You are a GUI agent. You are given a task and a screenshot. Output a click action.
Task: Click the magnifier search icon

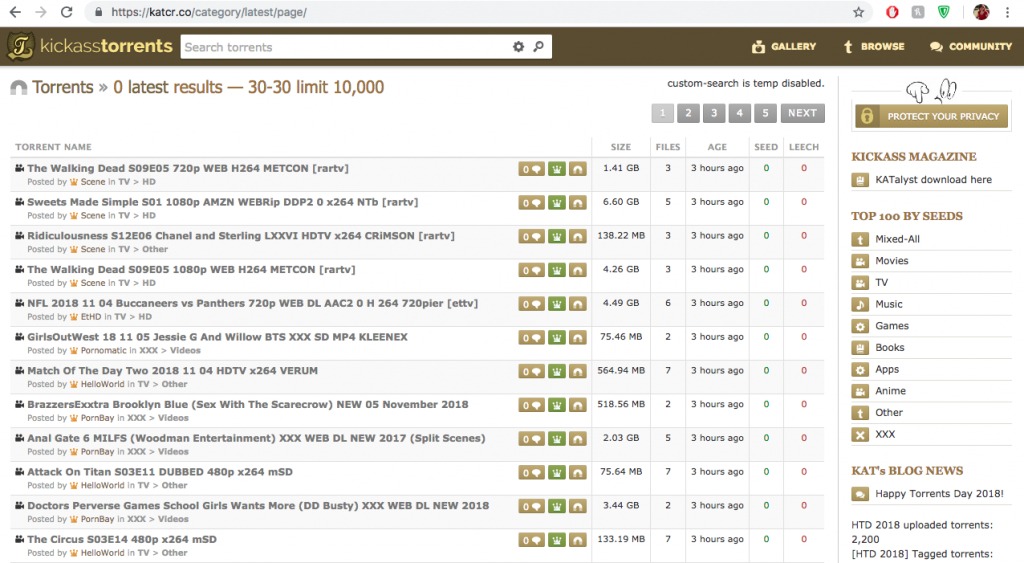538,47
